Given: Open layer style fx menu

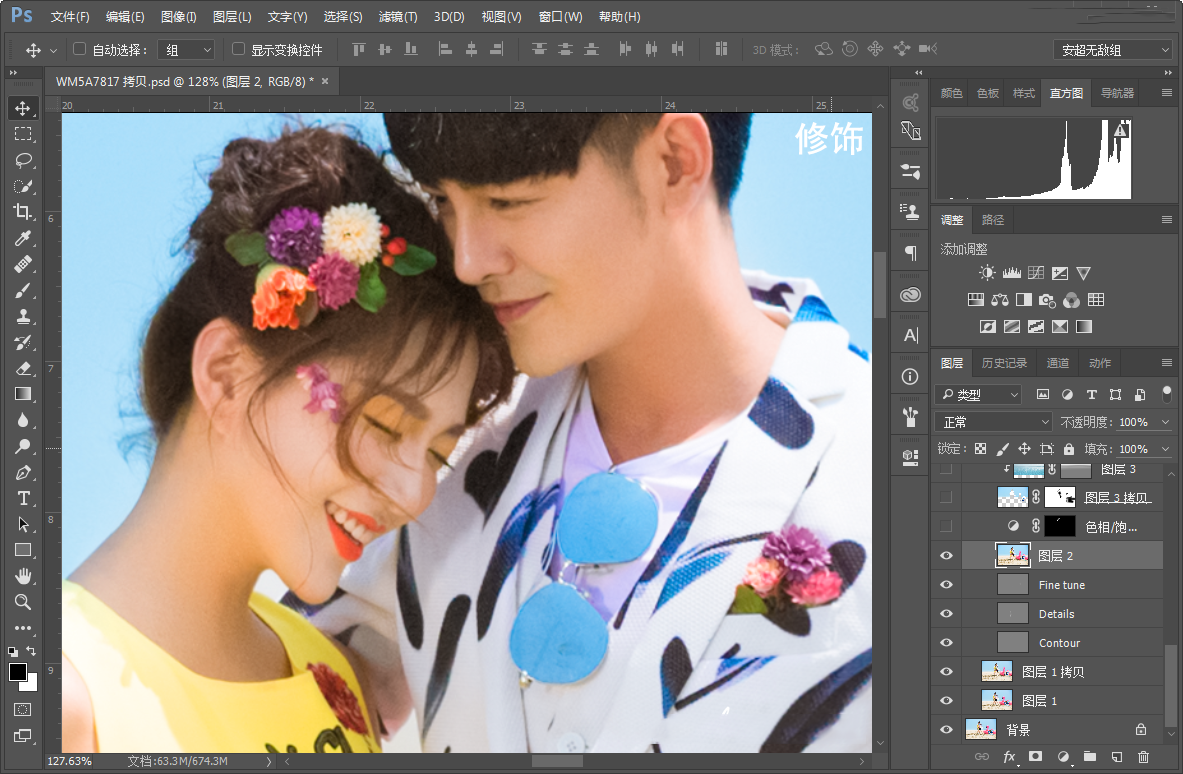Looking at the screenshot, I should 1009,757.
